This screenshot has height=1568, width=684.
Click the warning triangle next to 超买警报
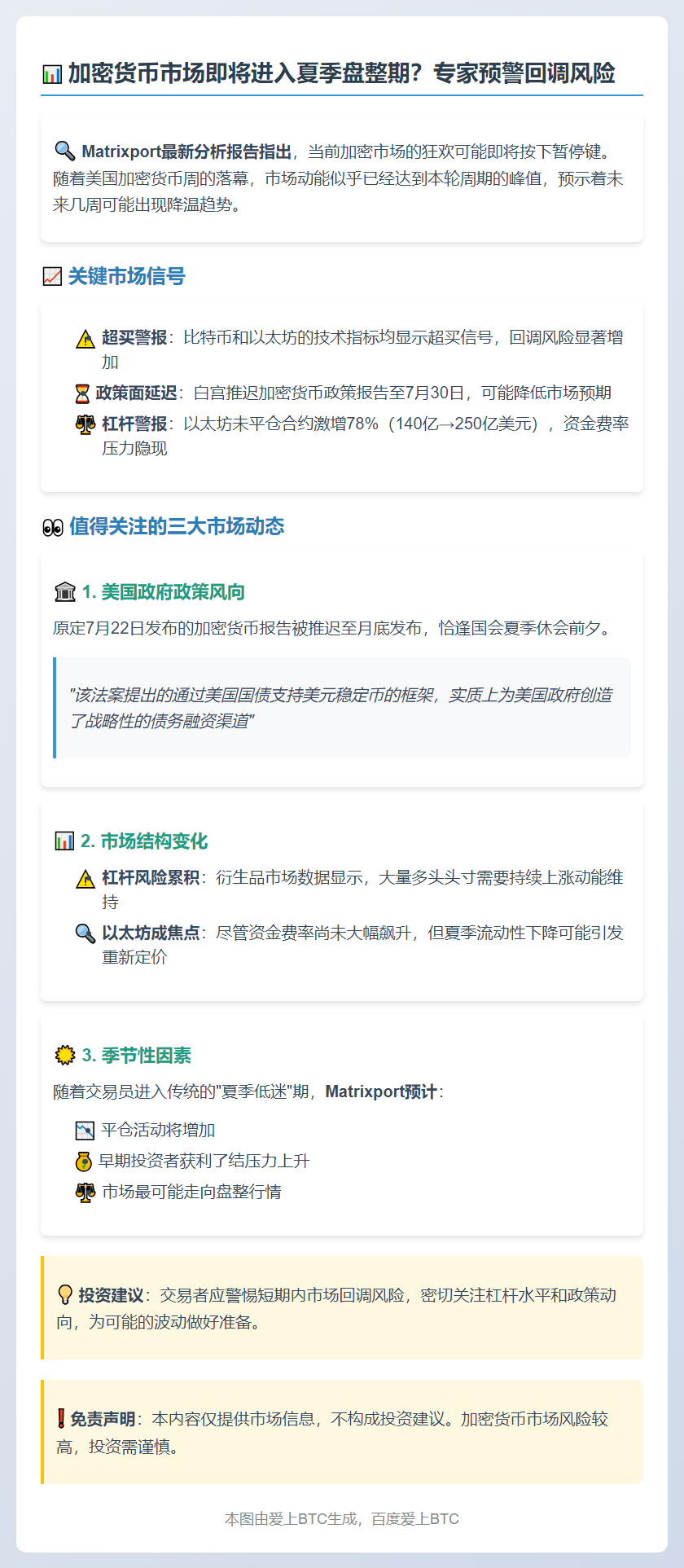[85, 338]
